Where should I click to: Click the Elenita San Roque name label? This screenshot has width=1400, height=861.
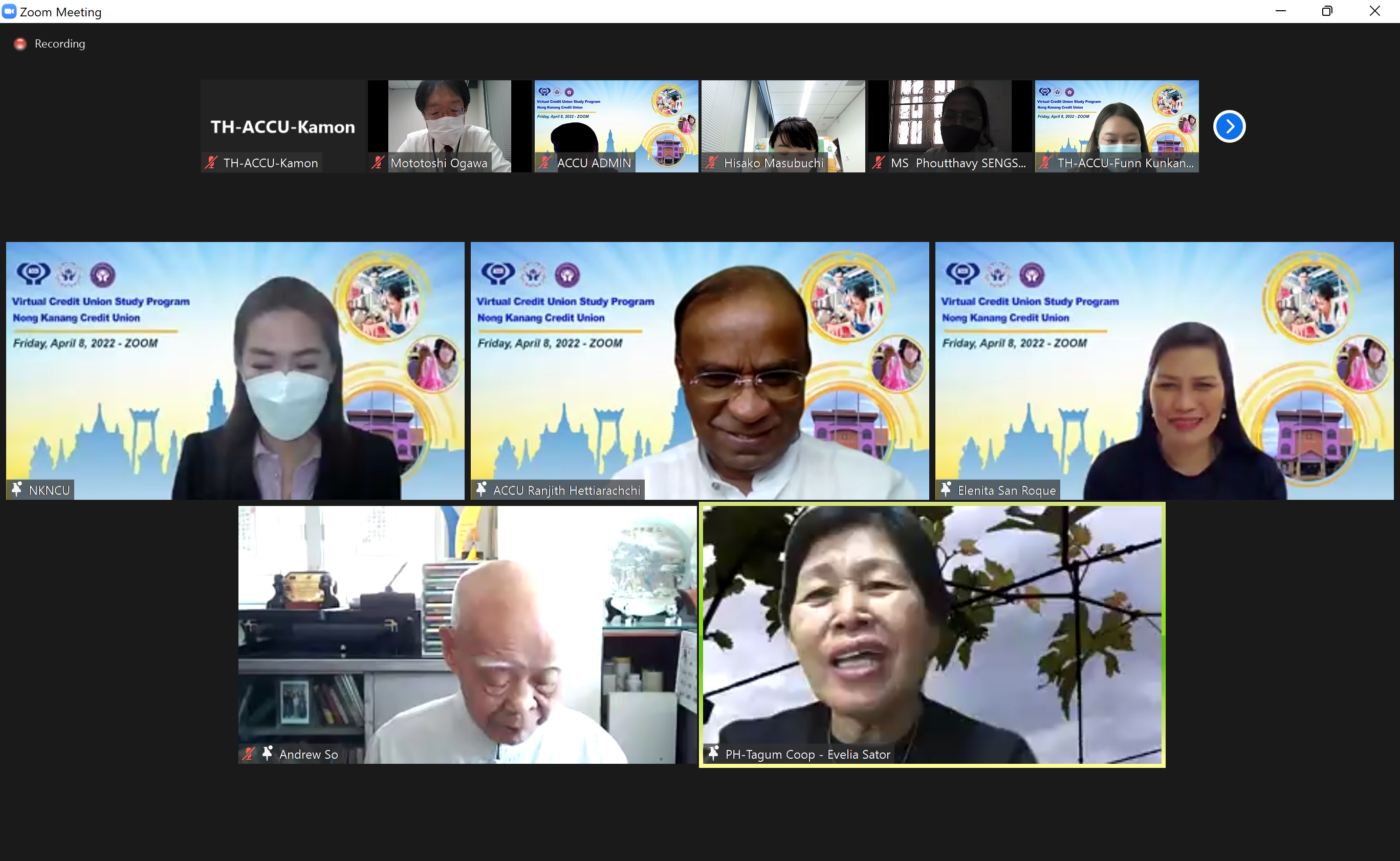coord(1007,490)
